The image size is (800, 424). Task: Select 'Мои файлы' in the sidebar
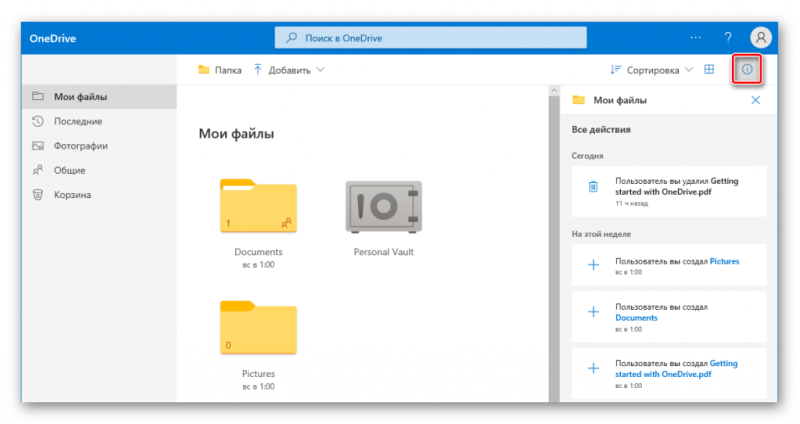click(99, 96)
